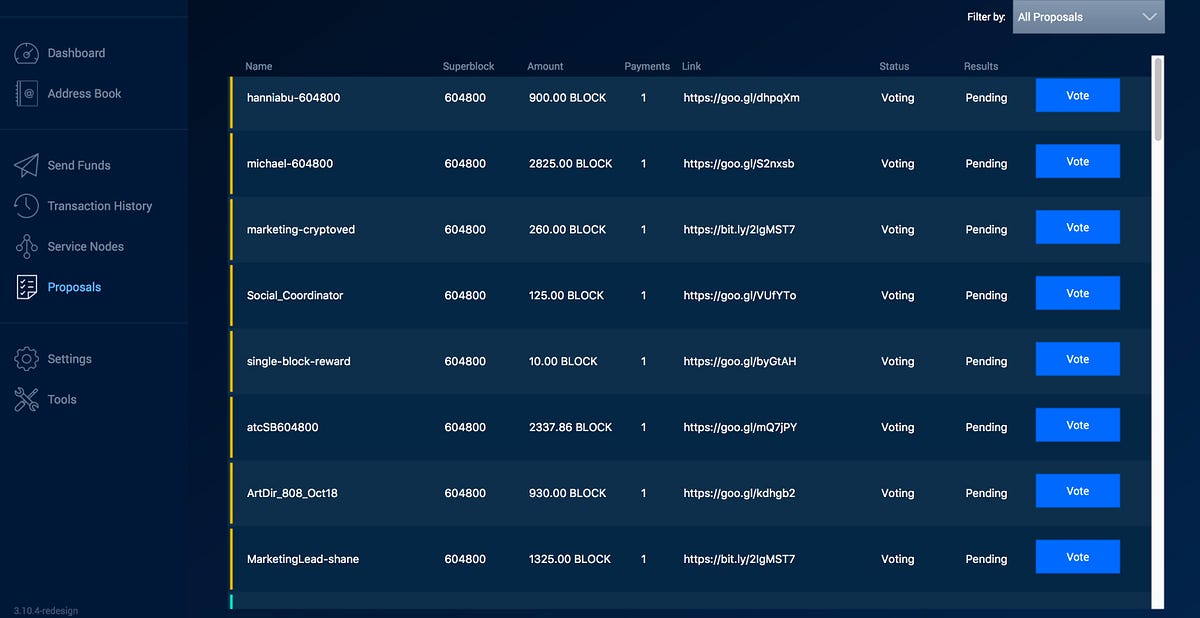Click the 3.10.4-redesign version label
This screenshot has height=618, width=1200.
point(46,610)
